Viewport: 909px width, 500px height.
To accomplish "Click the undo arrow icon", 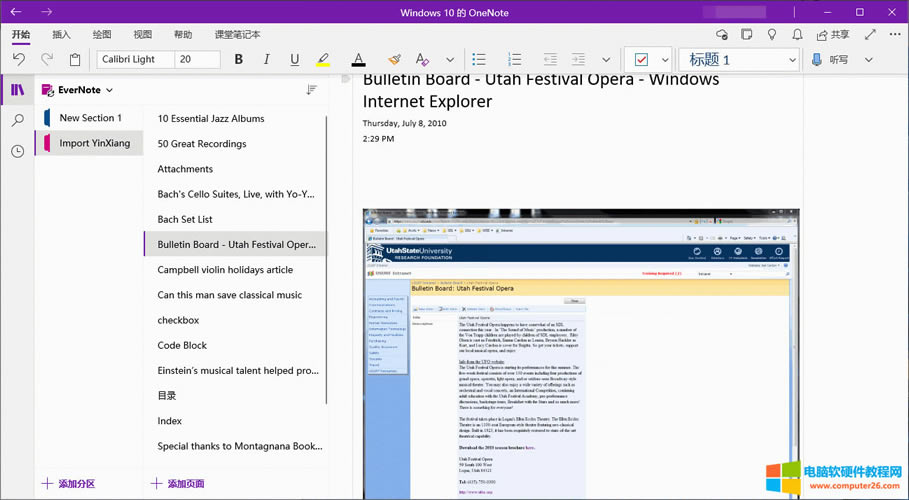I will 19,60.
